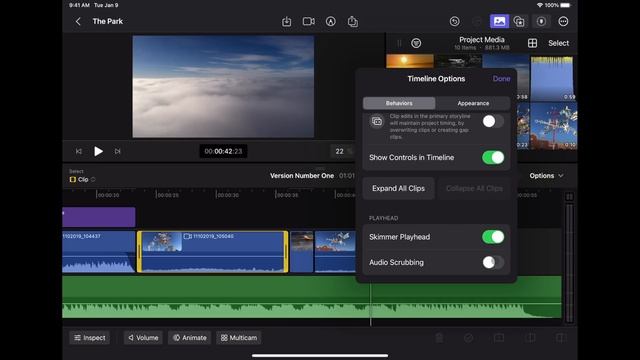Select the purple title clip in timeline

tap(99, 217)
